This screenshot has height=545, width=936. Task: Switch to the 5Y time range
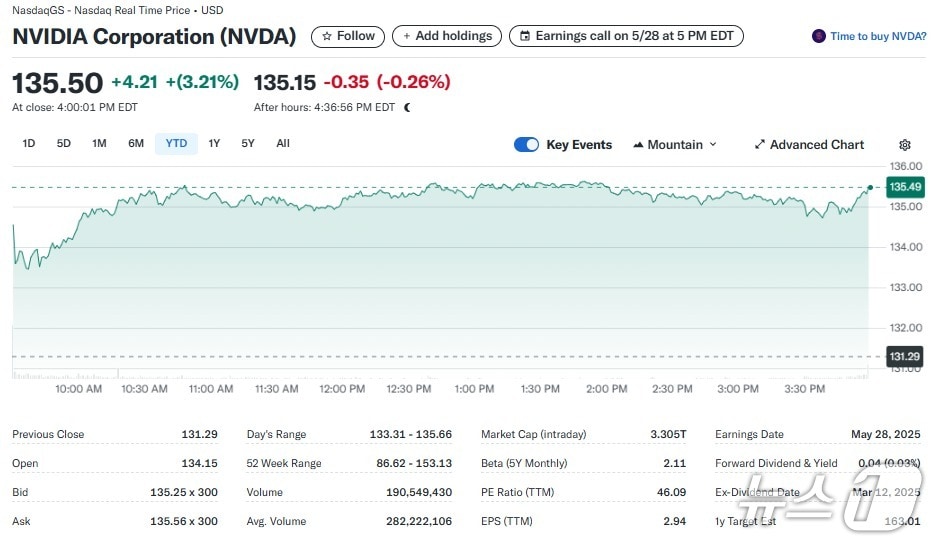click(248, 144)
